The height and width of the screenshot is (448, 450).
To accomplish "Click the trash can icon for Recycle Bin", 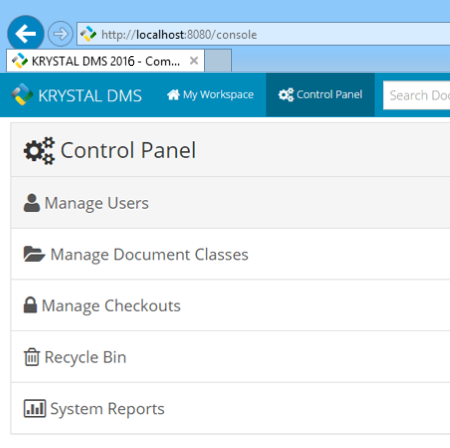I will [x=32, y=357].
